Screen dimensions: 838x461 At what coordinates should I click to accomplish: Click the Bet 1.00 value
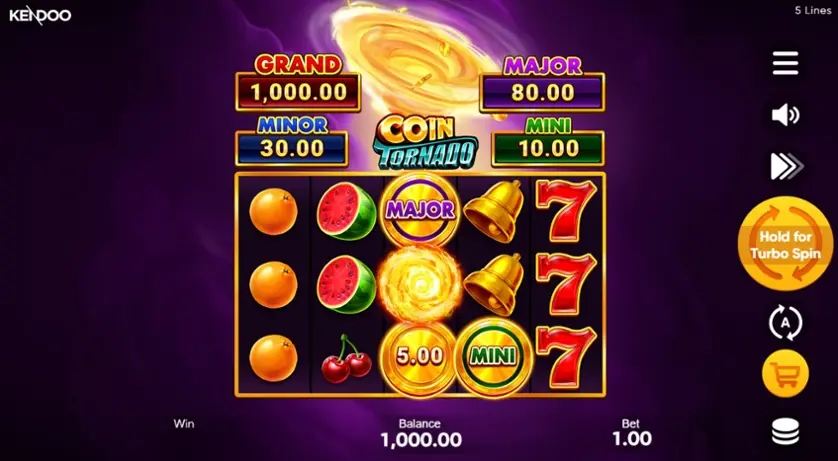click(x=632, y=439)
